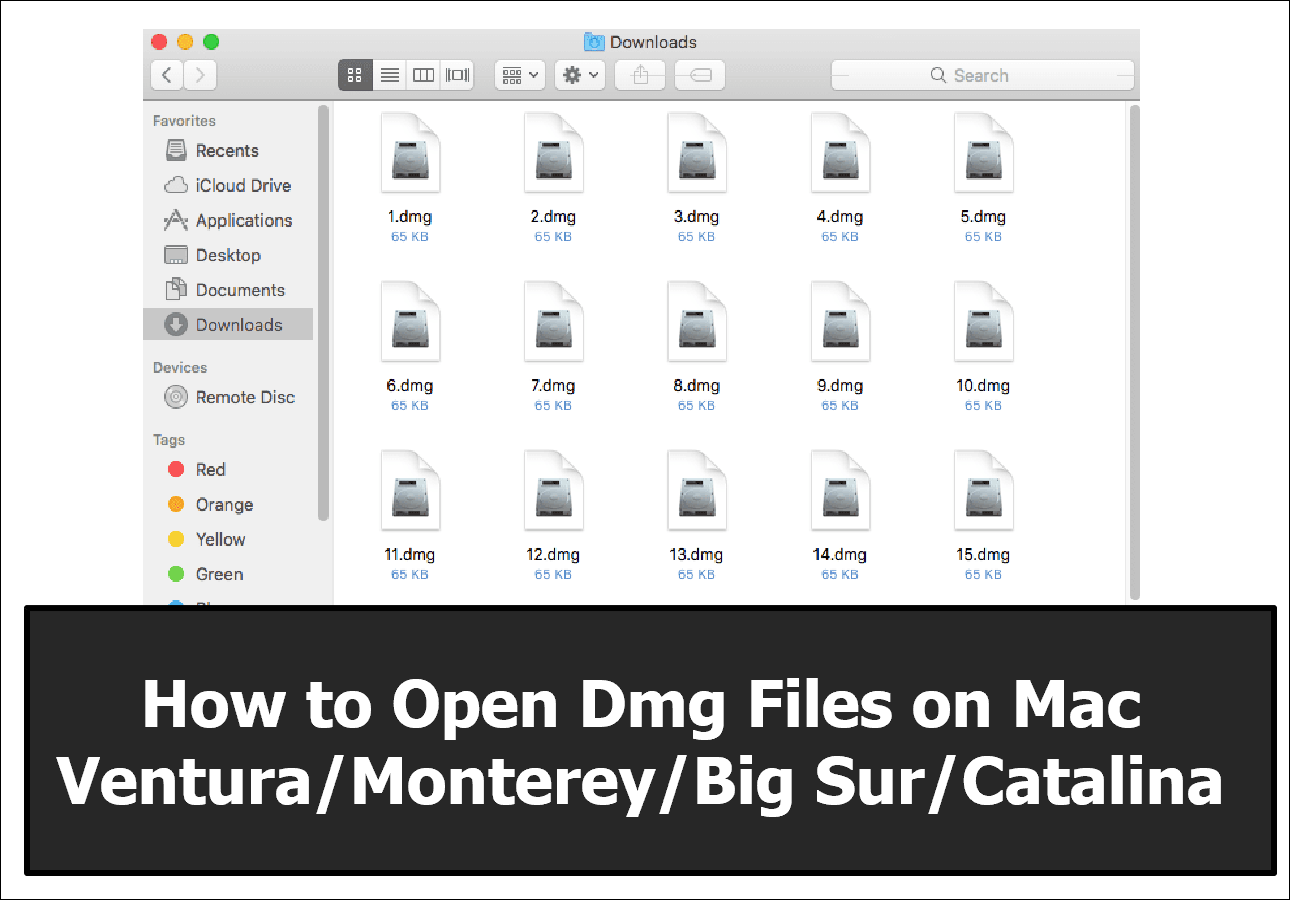Minimize the Downloads window with yellow button
Viewport: 1290px width, 900px height.
pyautogui.click(x=185, y=42)
